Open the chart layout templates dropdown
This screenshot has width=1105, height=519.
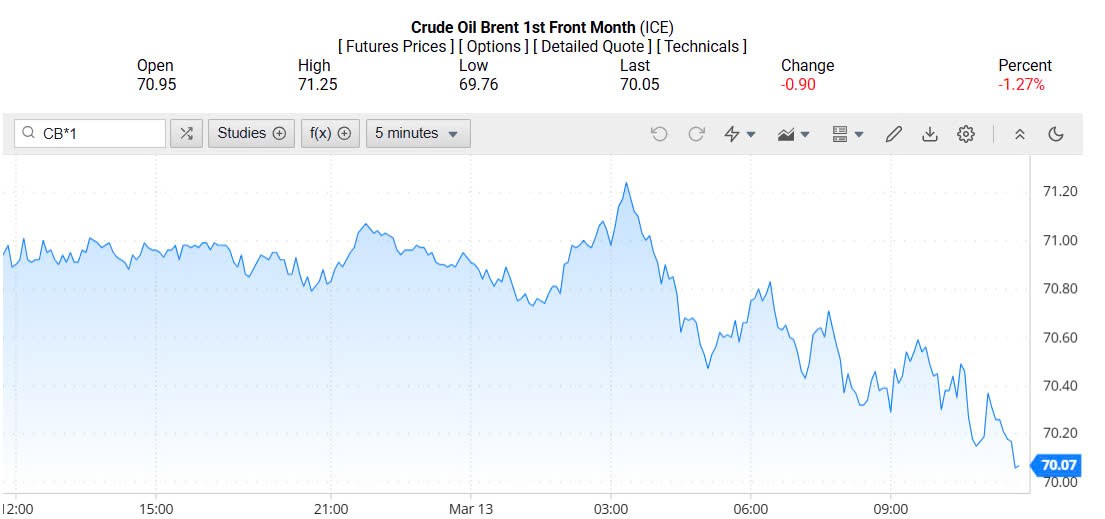coord(847,134)
